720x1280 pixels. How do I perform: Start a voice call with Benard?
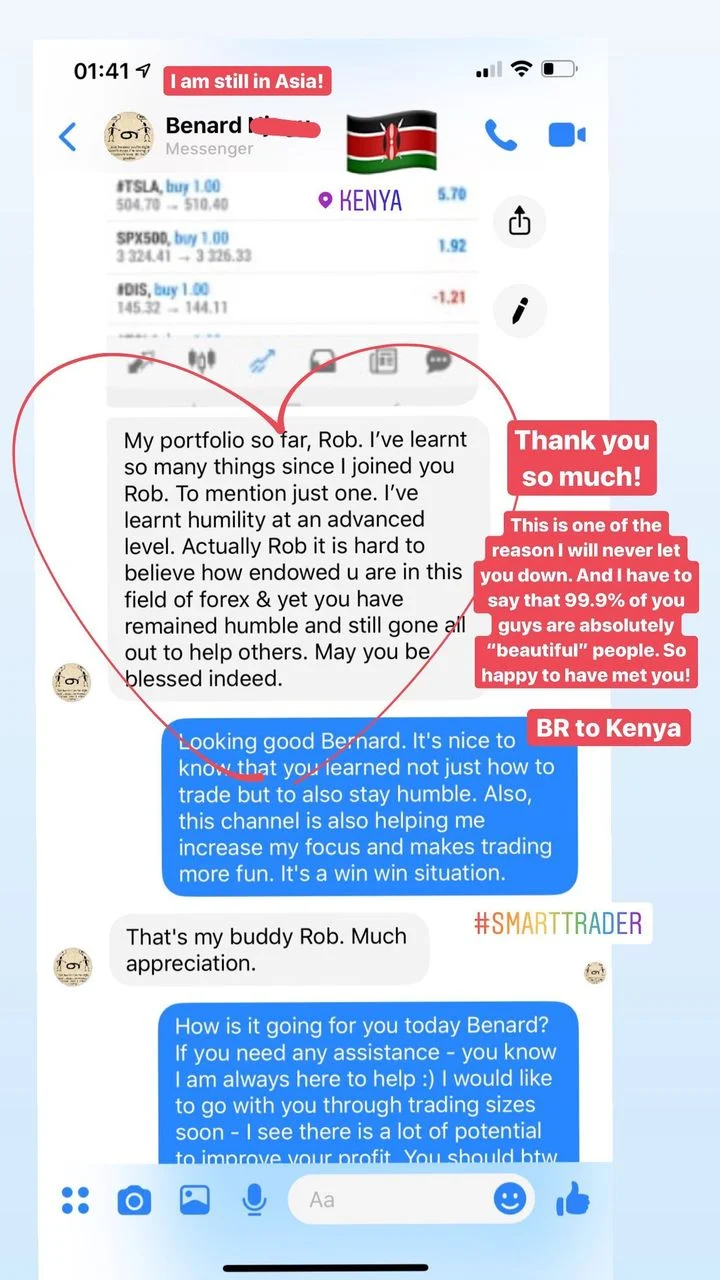[x=501, y=135]
